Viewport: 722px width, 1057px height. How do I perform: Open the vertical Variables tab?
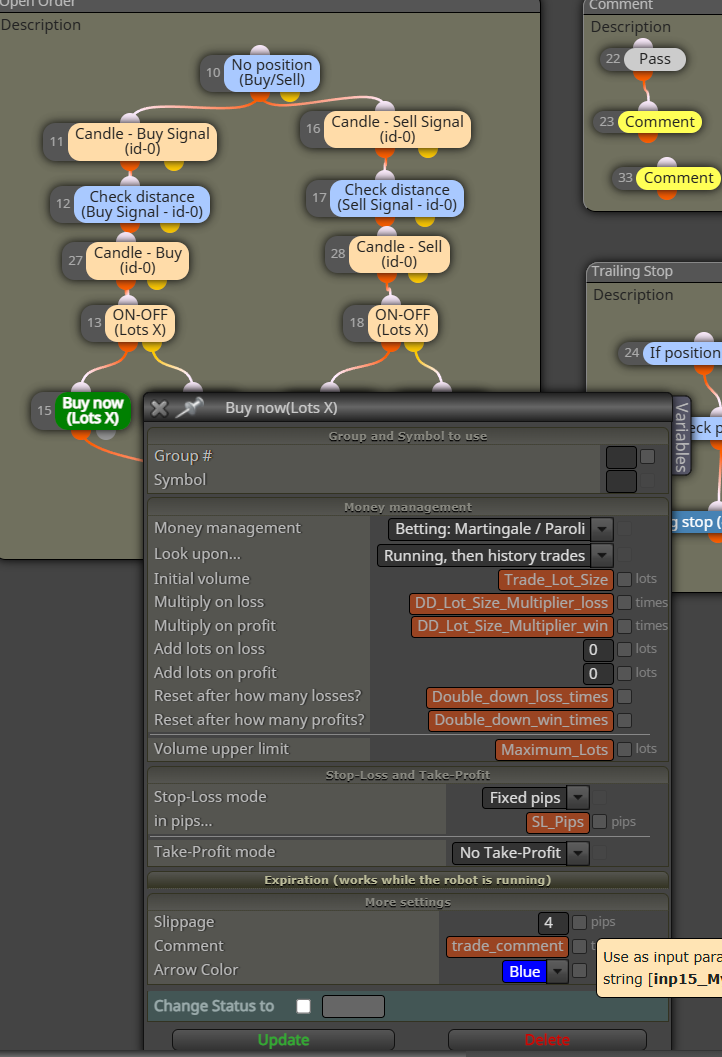[682, 436]
